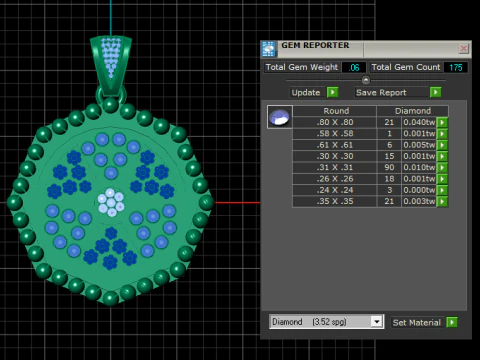Click green arrow for .24 X .24 row
Screen dimensions: 480x360
442,190
